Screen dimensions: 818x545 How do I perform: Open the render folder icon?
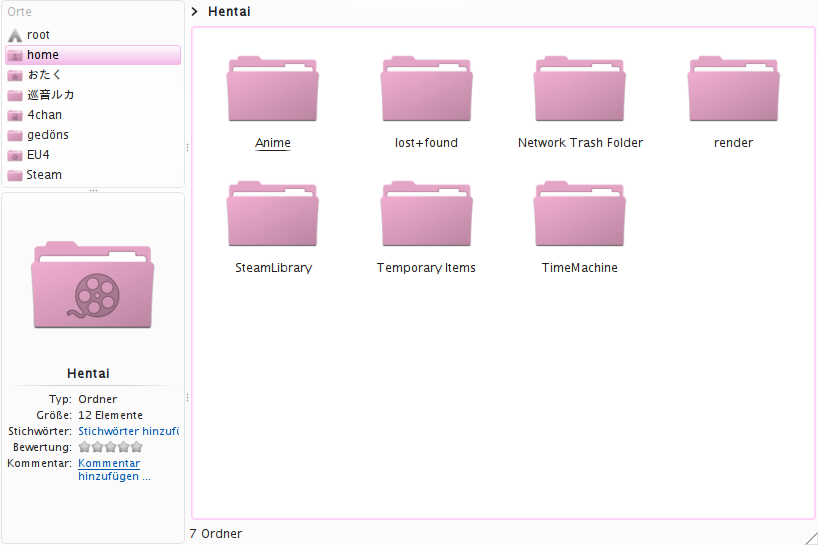pyautogui.click(x=733, y=89)
